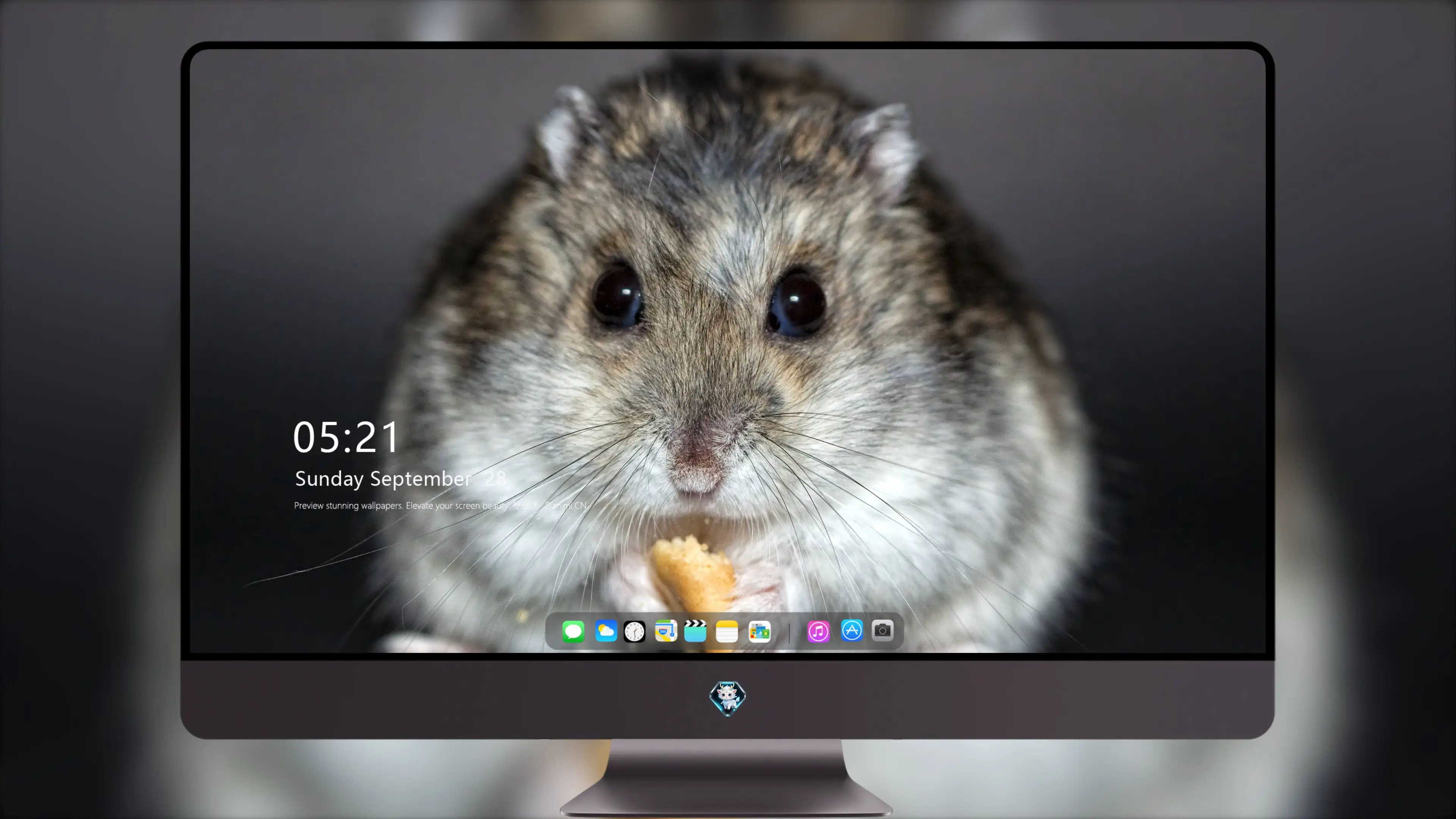1456x819 pixels.
Task: Open the Photos collage icon in the dock
Action: pos(759,631)
